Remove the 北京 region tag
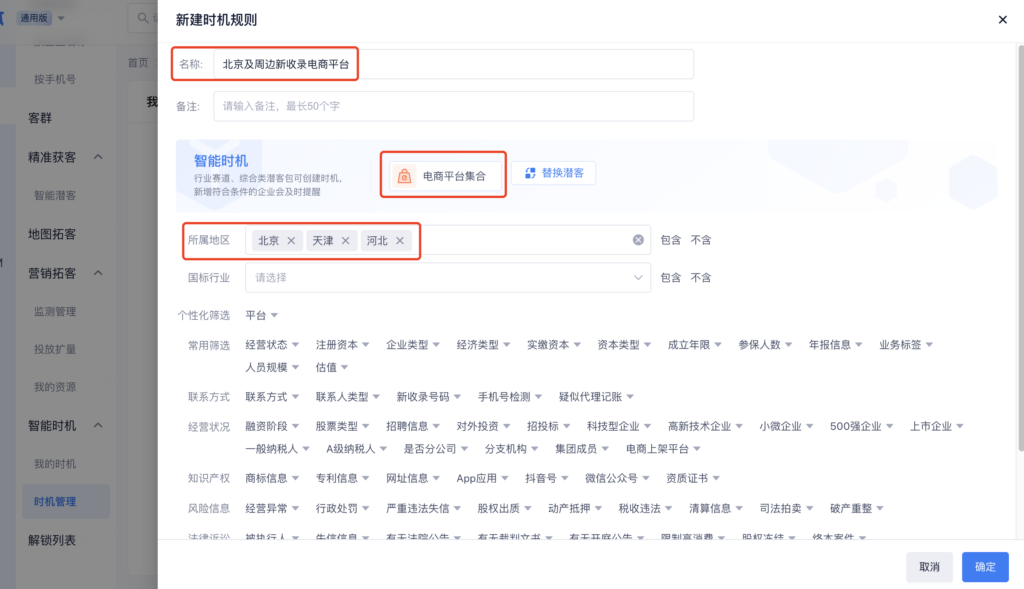 click(291, 241)
